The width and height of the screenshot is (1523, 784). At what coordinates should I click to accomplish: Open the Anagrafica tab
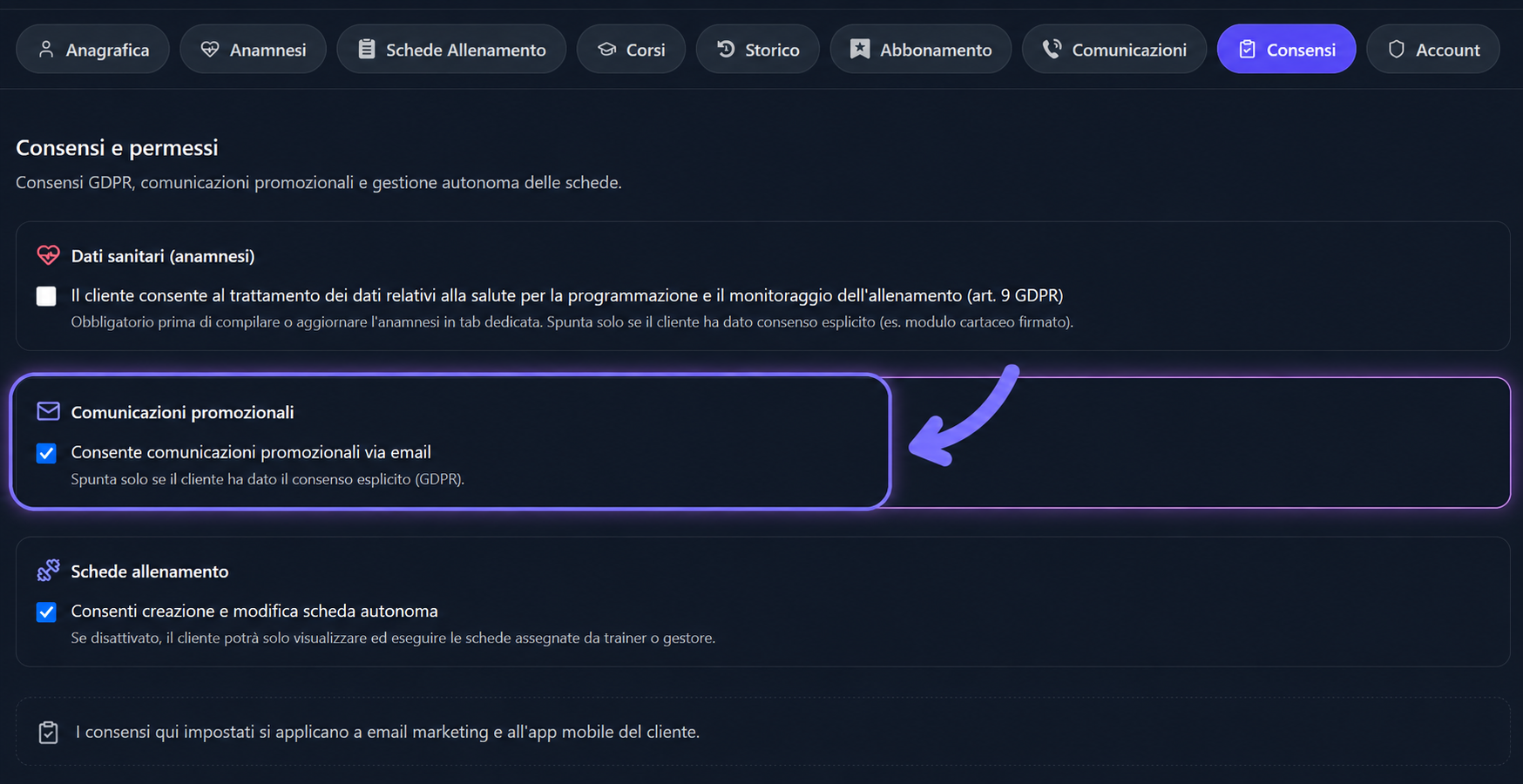click(x=92, y=50)
